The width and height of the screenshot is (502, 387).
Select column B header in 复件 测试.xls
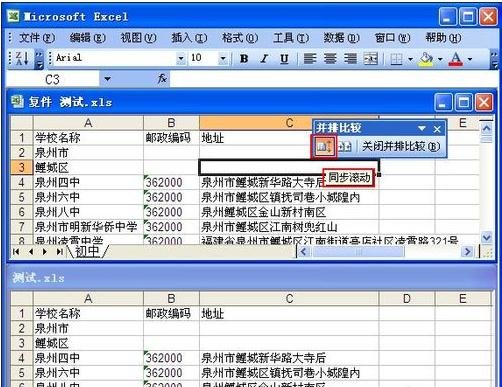171,123
